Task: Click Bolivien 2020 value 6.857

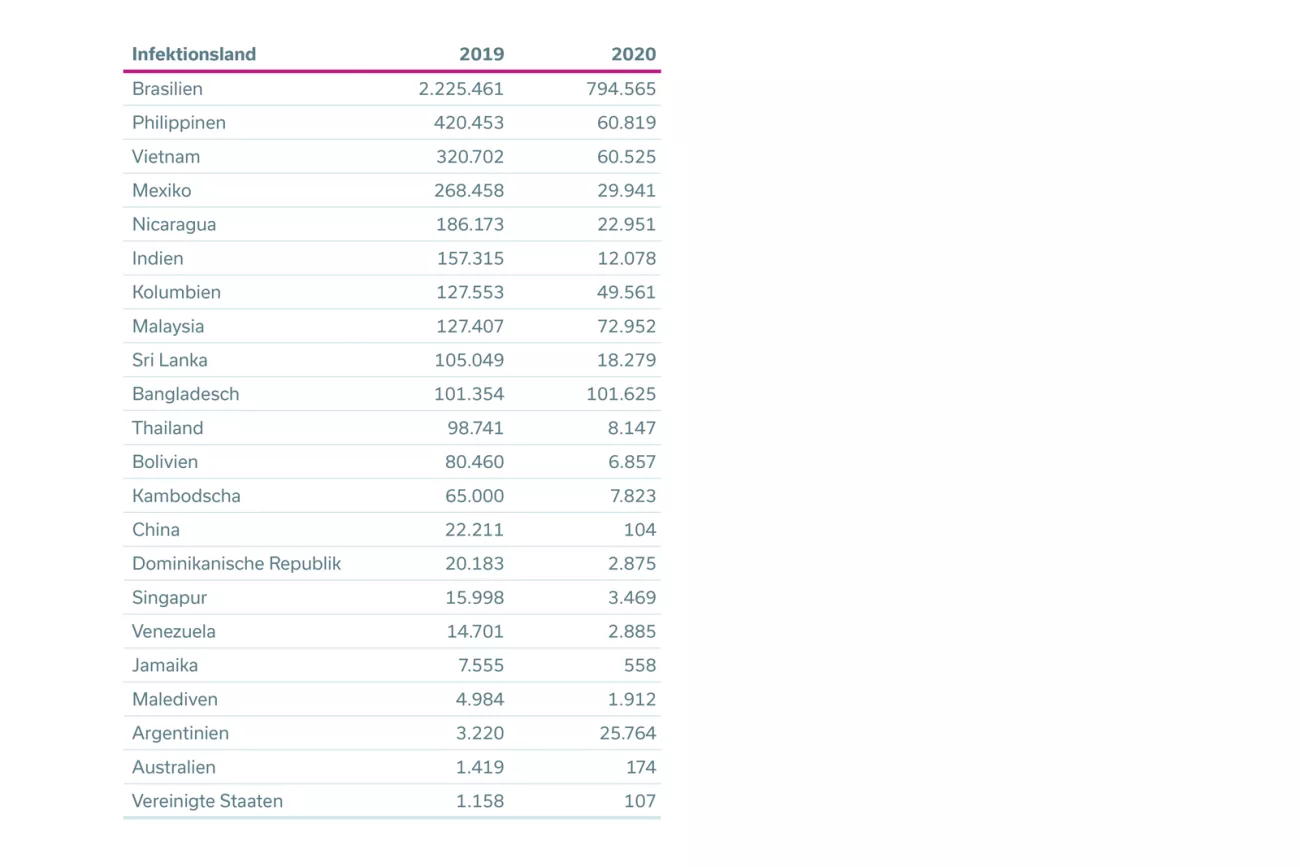Action: point(633,462)
